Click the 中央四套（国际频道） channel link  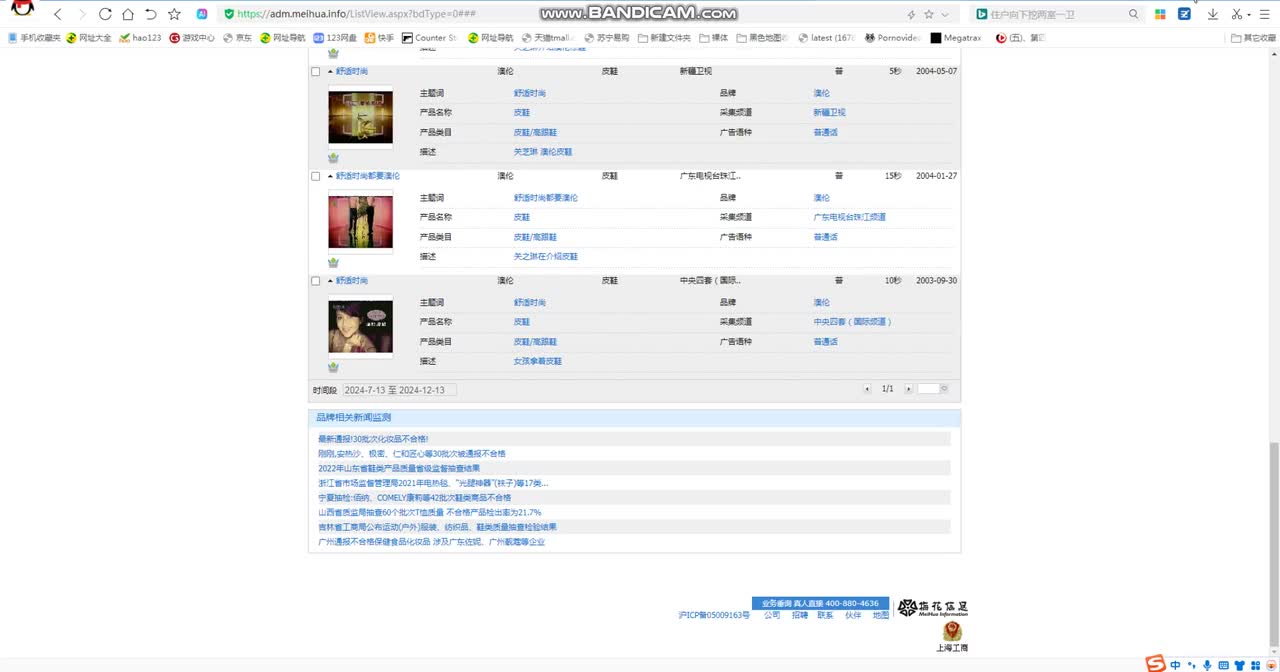click(x=853, y=322)
